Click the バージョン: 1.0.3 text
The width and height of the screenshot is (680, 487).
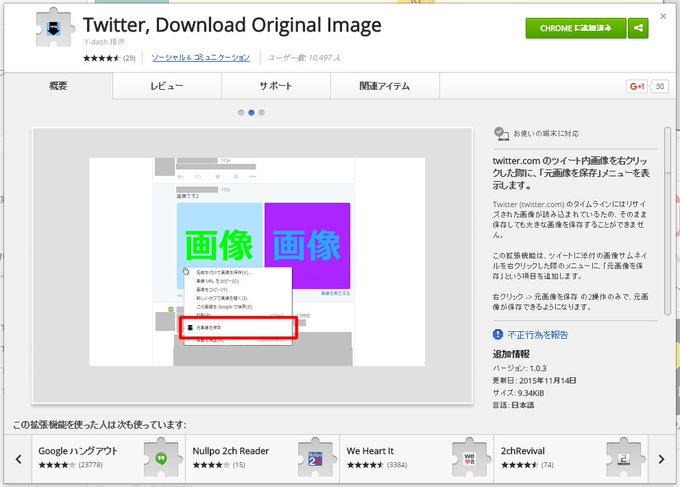point(520,368)
